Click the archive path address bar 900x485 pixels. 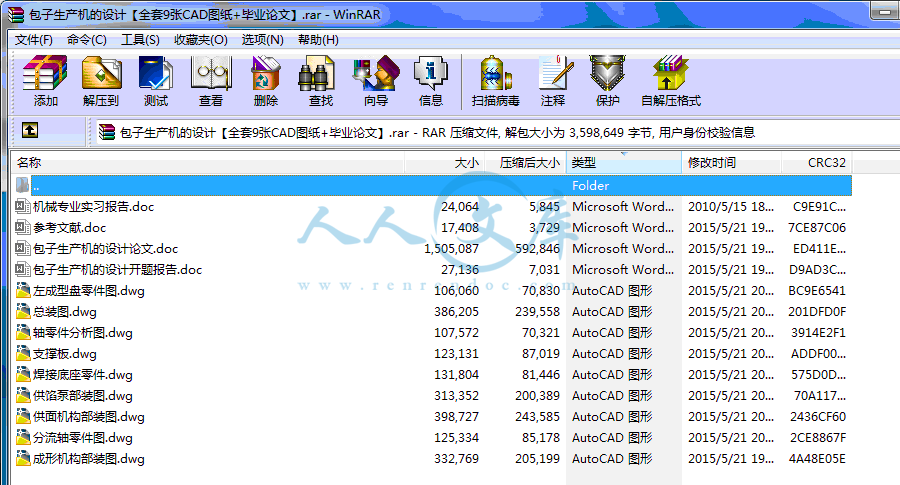(496, 133)
